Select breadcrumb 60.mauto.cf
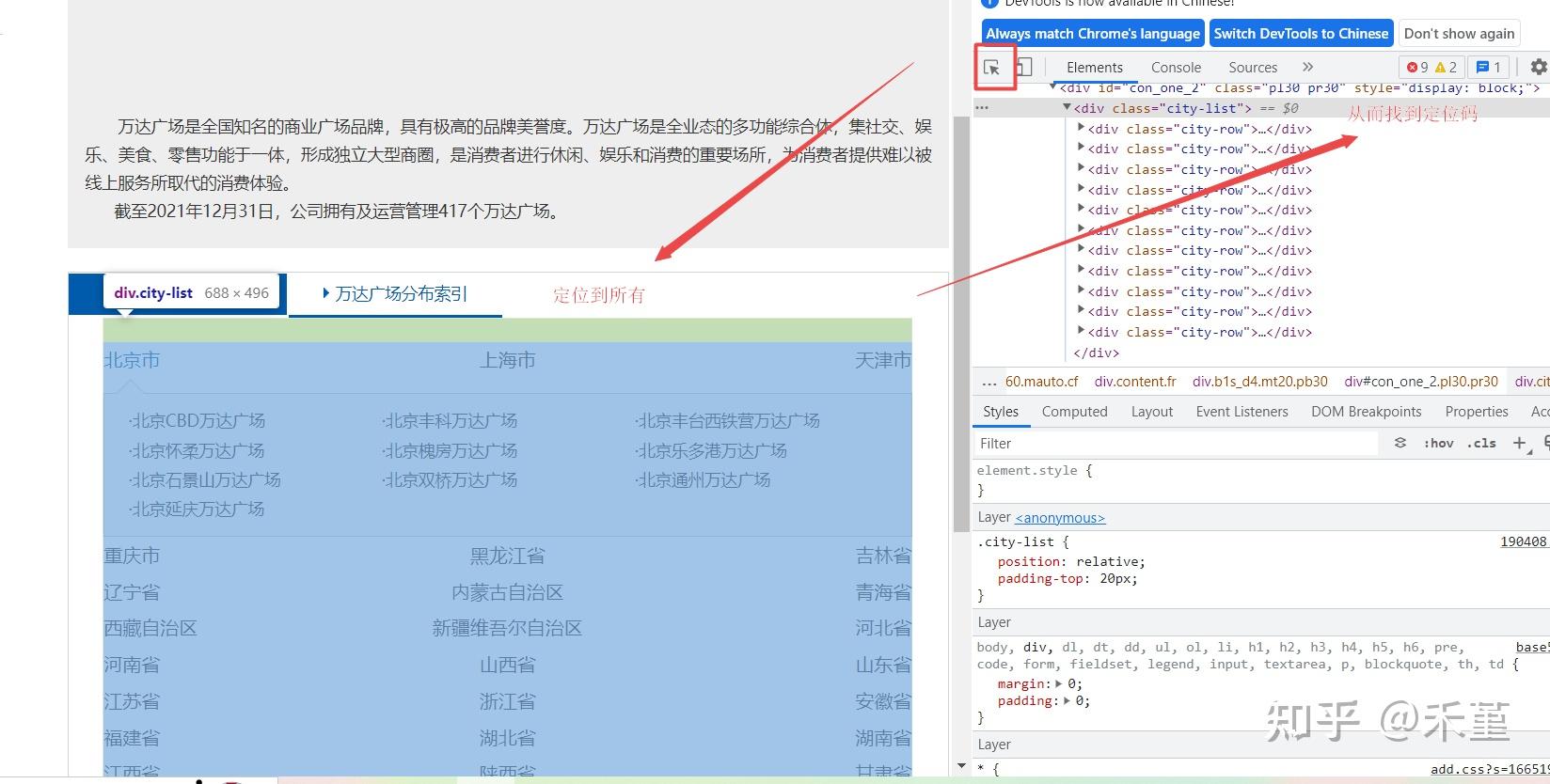 click(1041, 382)
